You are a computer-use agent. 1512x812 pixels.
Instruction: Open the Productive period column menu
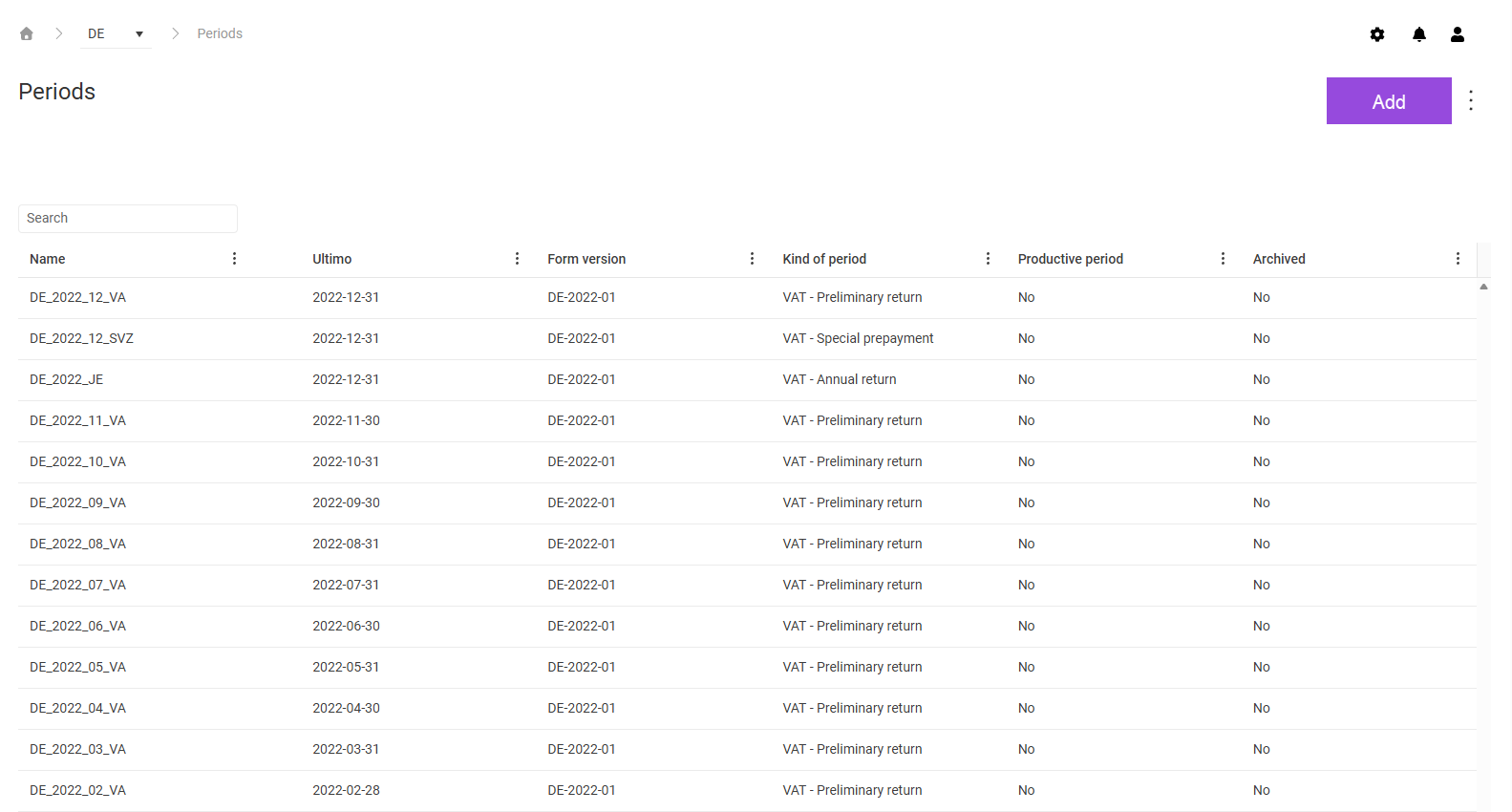(1223, 259)
